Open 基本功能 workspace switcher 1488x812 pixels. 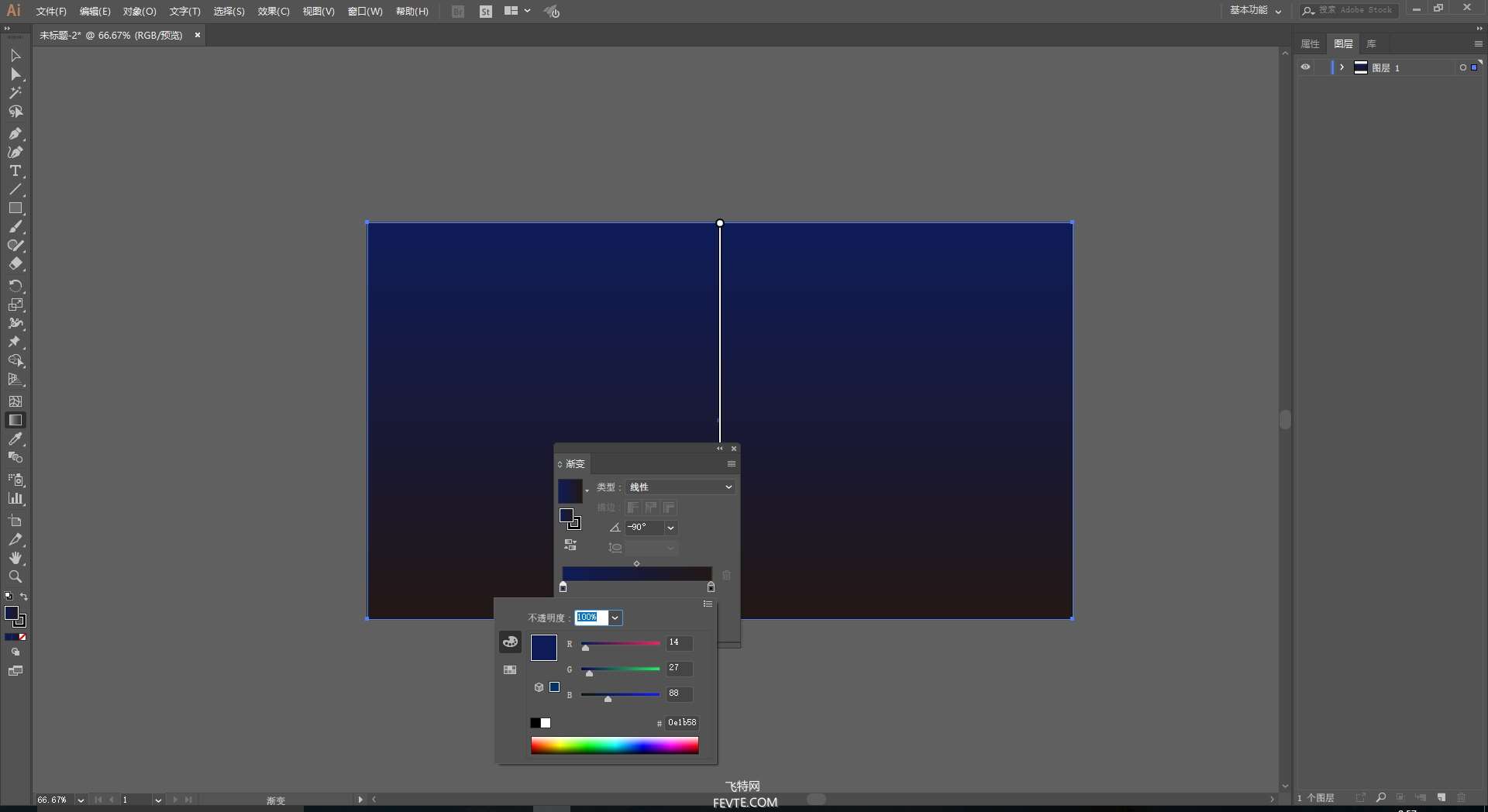point(1255,10)
